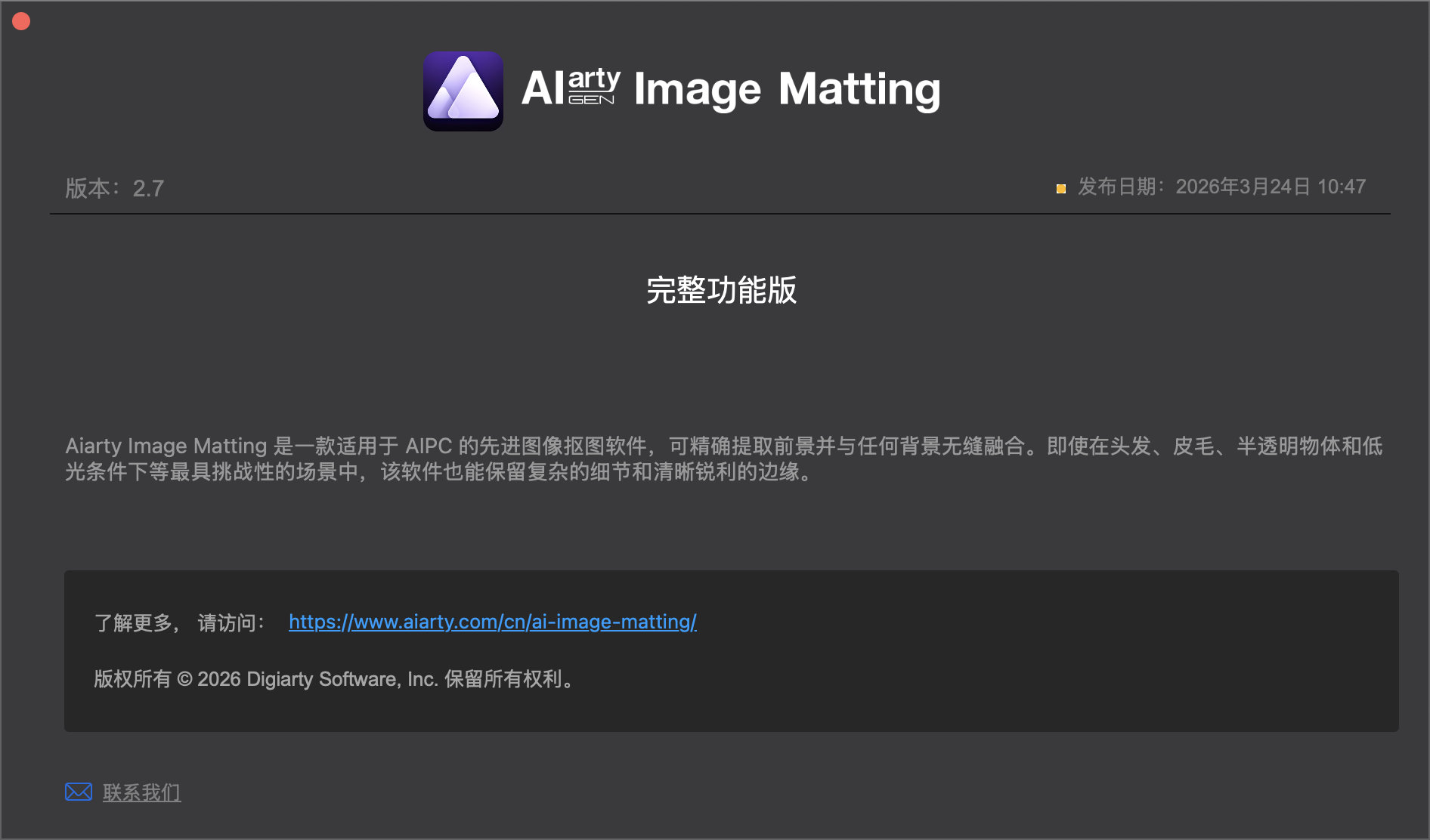Click the envelope mail icon
The height and width of the screenshot is (840, 1430).
pos(79,792)
